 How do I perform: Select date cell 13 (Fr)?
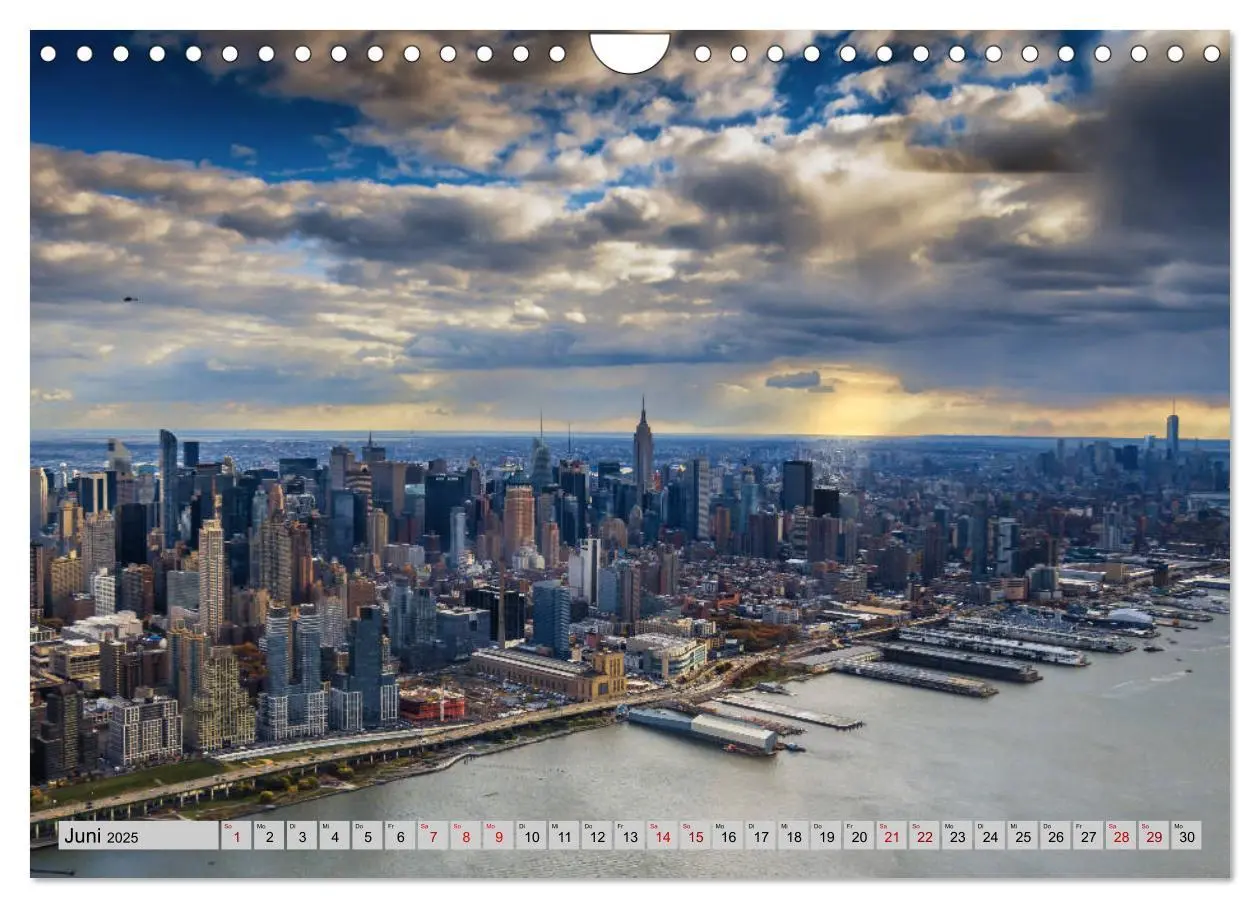(x=629, y=836)
